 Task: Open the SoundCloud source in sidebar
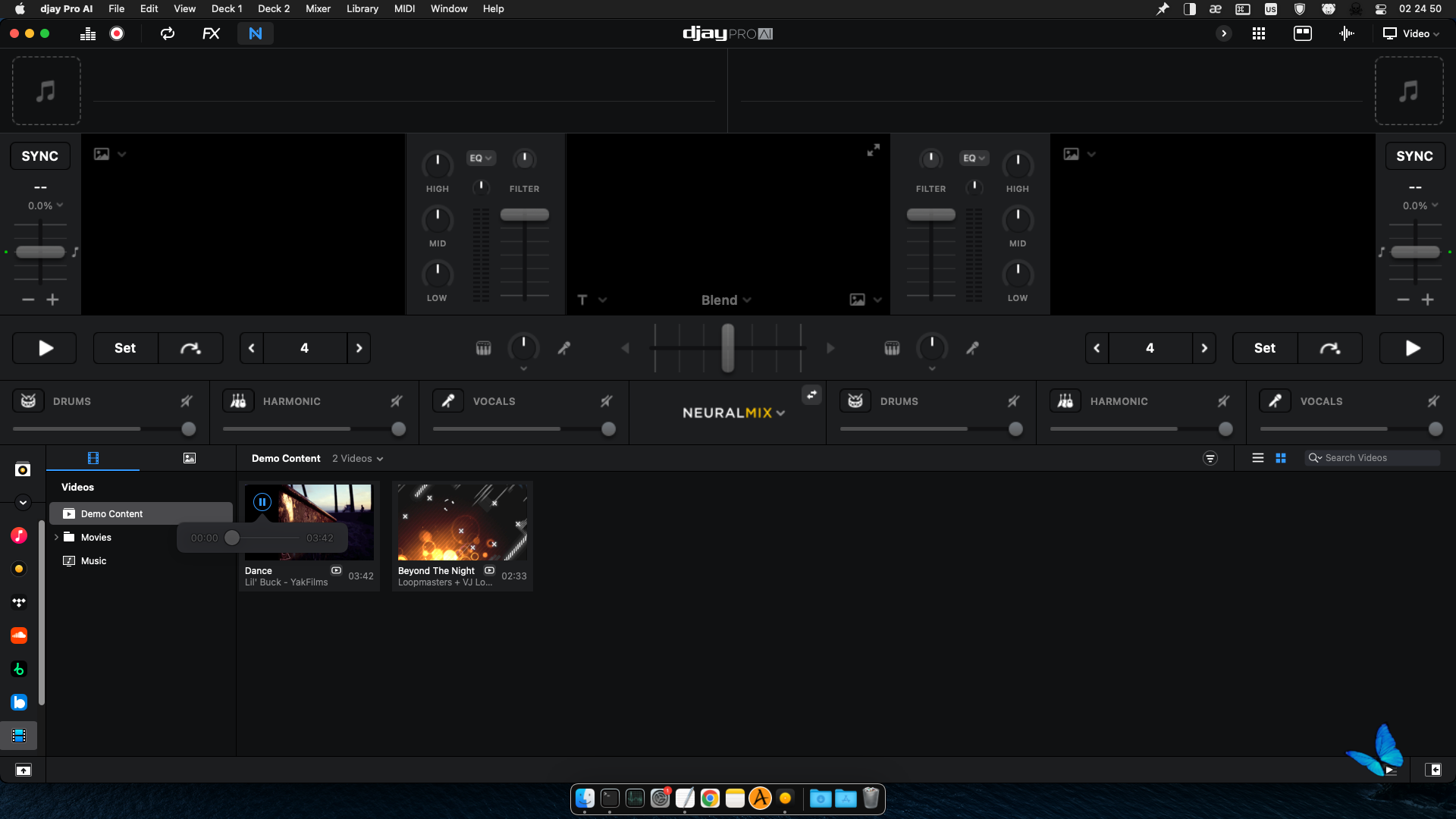click(x=19, y=635)
